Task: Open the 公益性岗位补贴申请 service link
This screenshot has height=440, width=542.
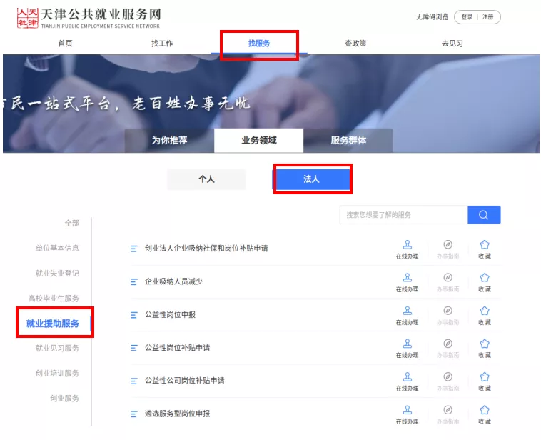Action: (177, 347)
